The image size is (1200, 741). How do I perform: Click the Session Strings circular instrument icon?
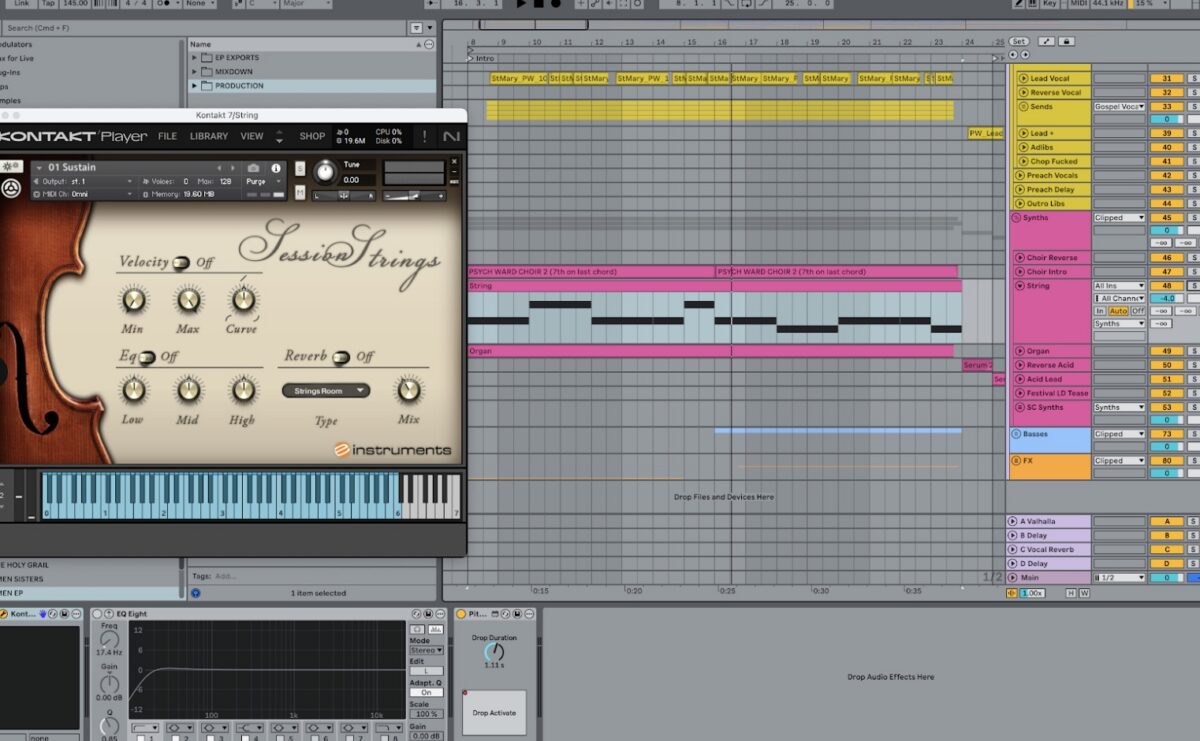(x=11, y=188)
